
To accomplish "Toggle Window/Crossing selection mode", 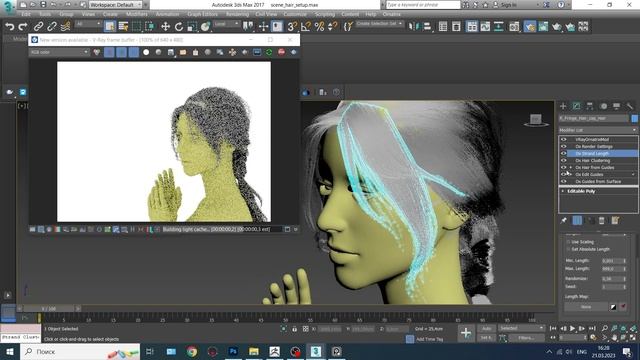I will coord(150,27).
